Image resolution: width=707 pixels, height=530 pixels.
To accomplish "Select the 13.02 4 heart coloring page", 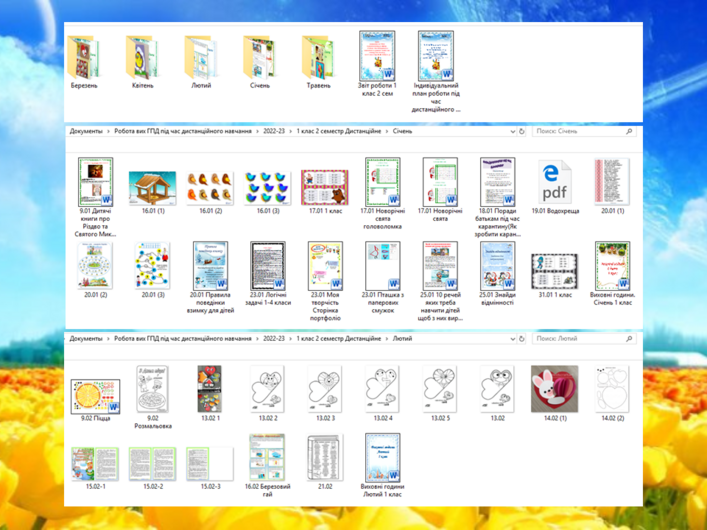I will click(x=382, y=389).
